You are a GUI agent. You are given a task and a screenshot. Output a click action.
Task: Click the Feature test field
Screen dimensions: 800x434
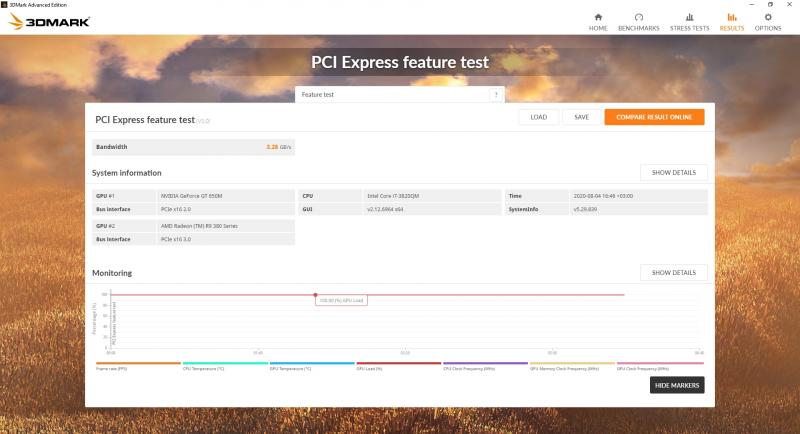pyautogui.click(x=399, y=94)
